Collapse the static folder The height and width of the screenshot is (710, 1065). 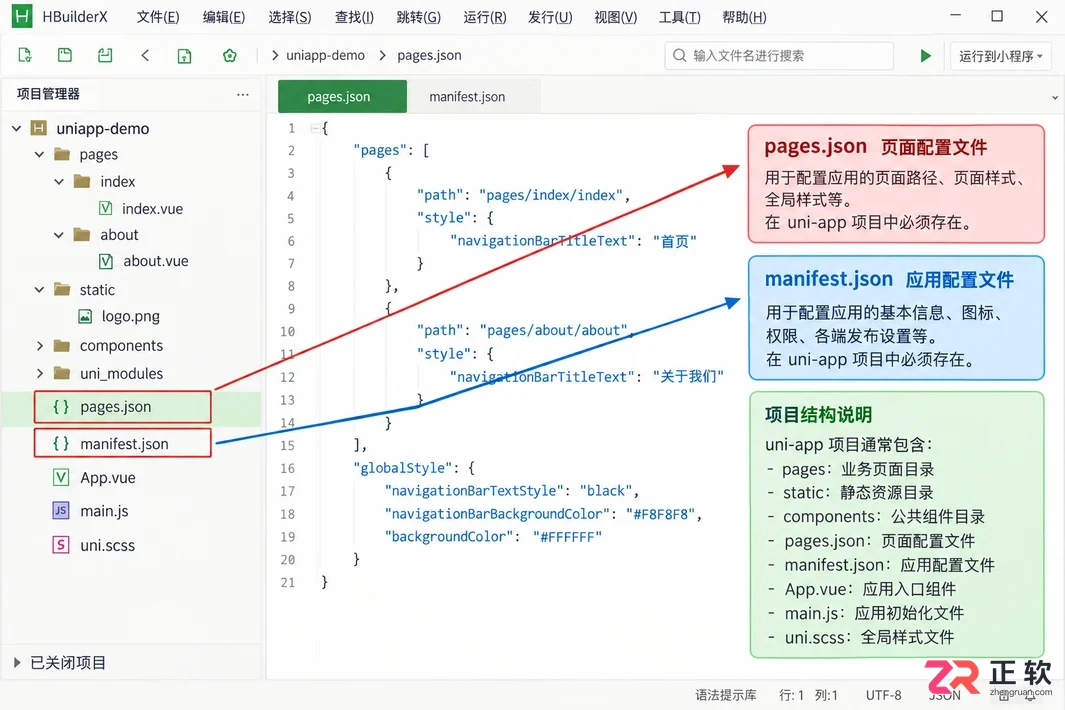[39, 289]
